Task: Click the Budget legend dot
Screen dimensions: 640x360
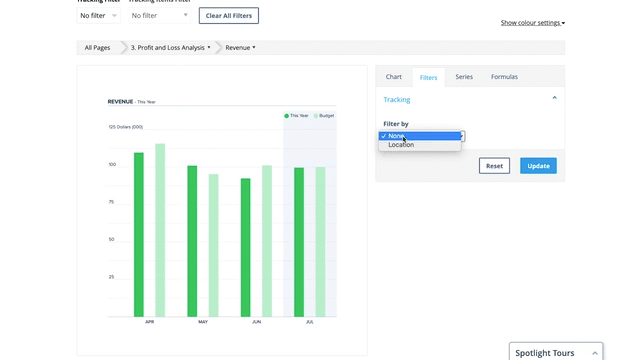Action: pyautogui.click(x=316, y=116)
